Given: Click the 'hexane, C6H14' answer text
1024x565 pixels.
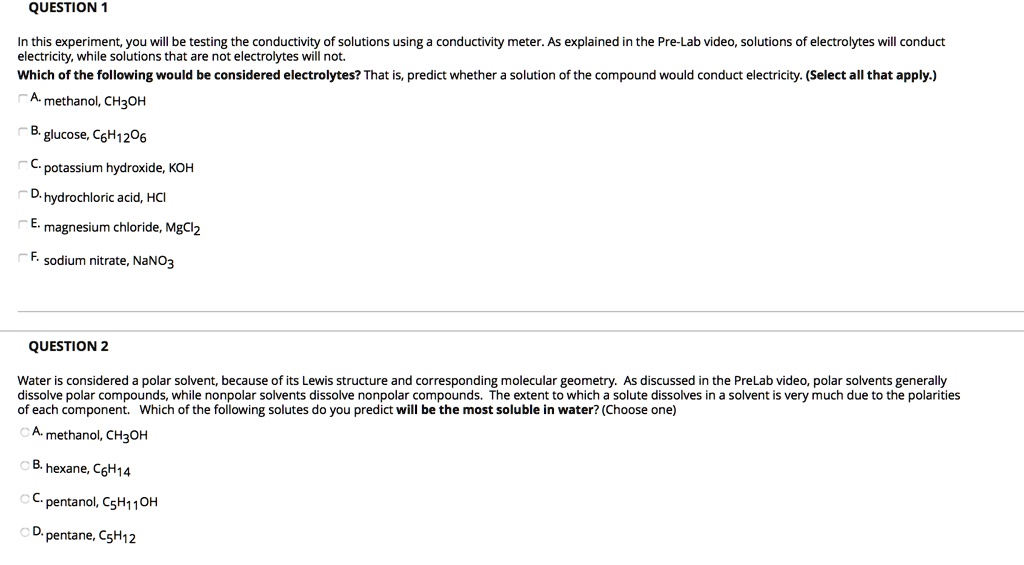Looking at the screenshot, I should point(88,469).
